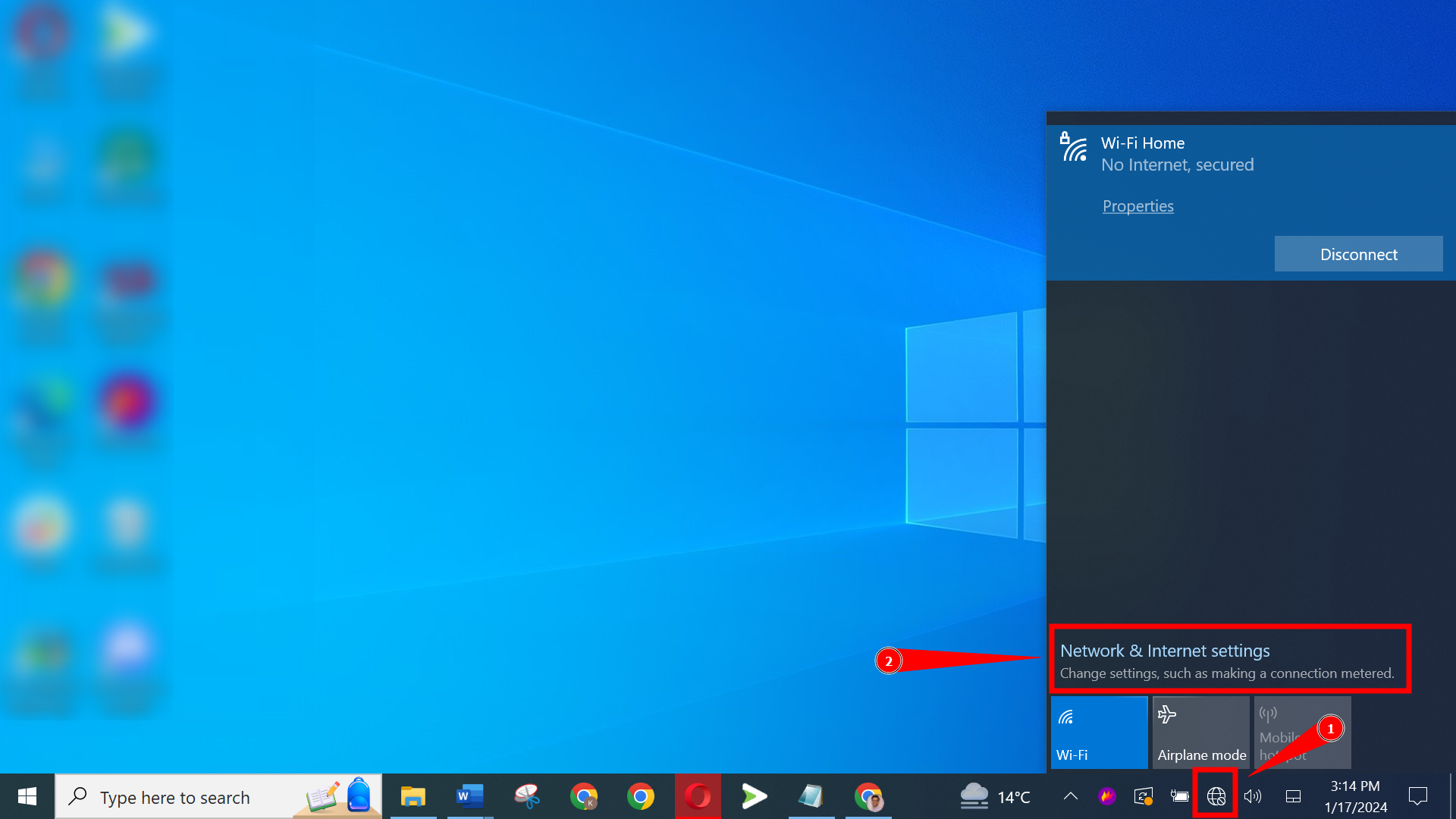Open File Explorer from the taskbar
This screenshot has width=1456, height=819.
413,796
